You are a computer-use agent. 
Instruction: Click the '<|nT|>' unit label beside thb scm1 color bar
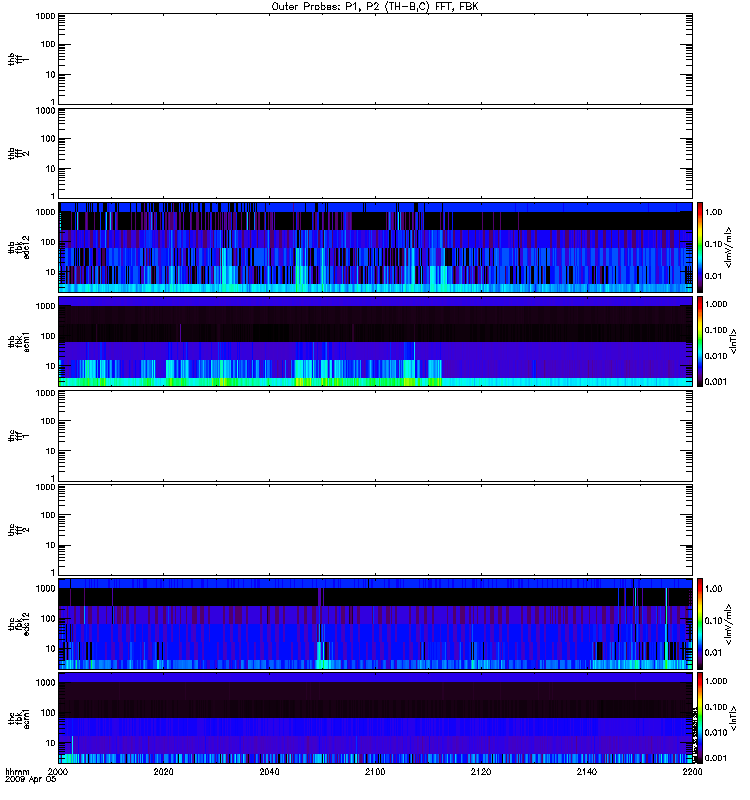(x=733, y=341)
